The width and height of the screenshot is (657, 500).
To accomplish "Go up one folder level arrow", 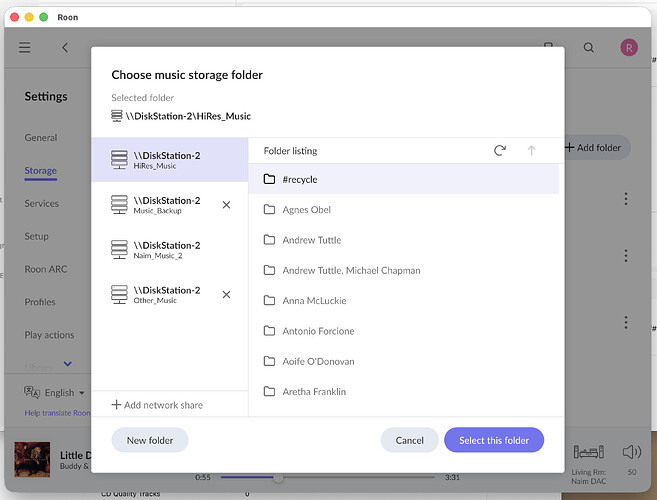I will (x=531, y=151).
